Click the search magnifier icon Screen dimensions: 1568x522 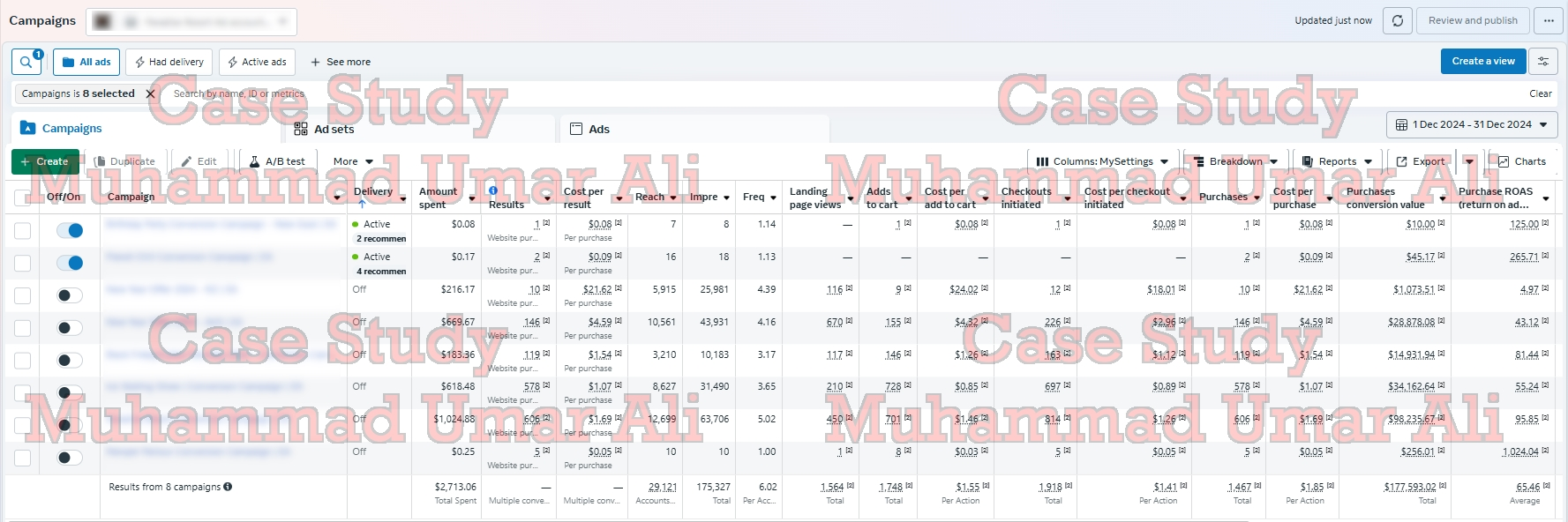[26, 62]
